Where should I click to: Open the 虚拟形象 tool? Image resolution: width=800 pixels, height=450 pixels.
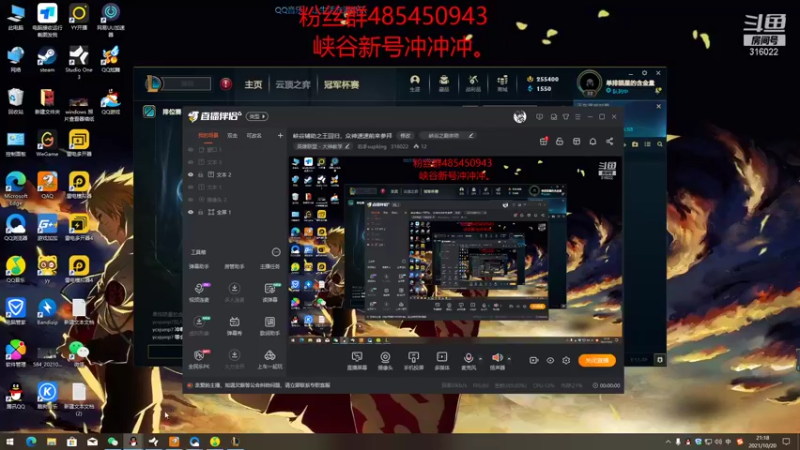click(x=199, y=326)
